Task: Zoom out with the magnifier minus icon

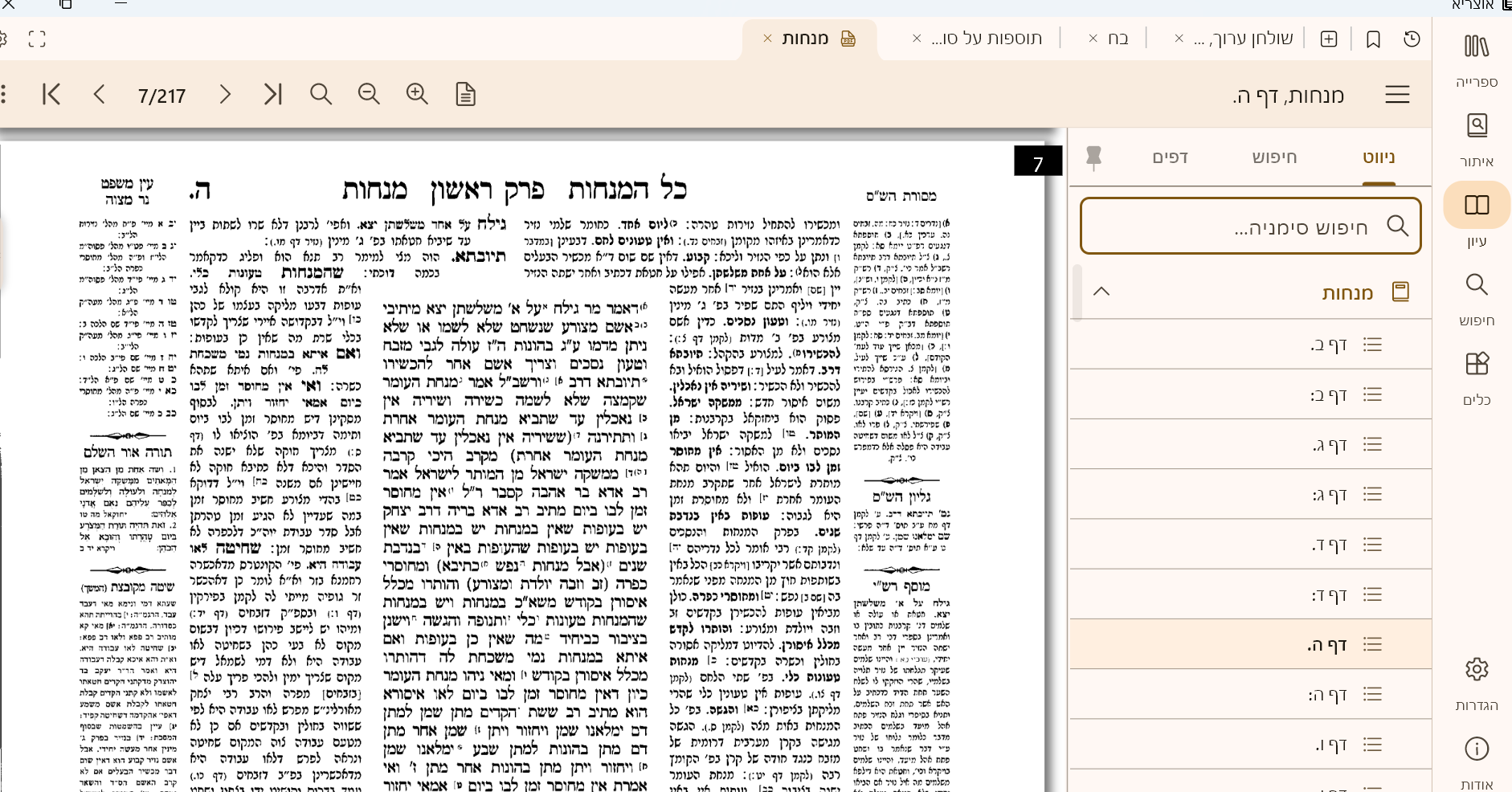Action: click(369, 95)
